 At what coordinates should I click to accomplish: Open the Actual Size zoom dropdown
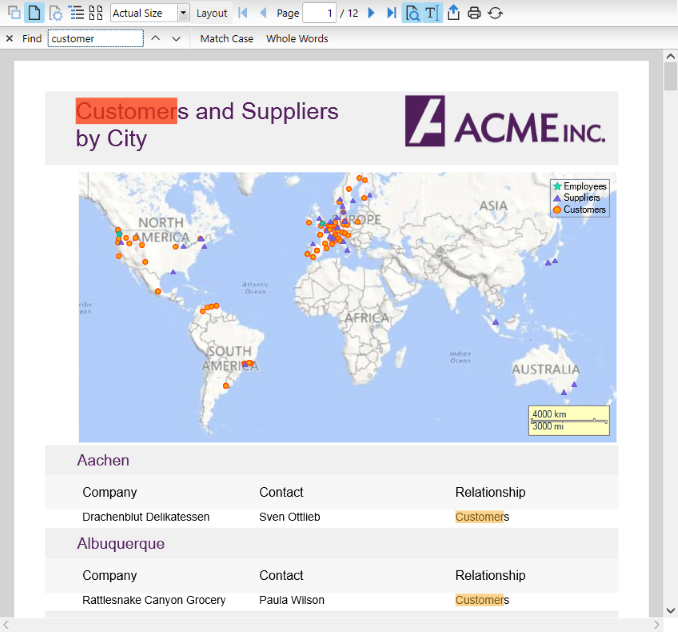[183, 13]
